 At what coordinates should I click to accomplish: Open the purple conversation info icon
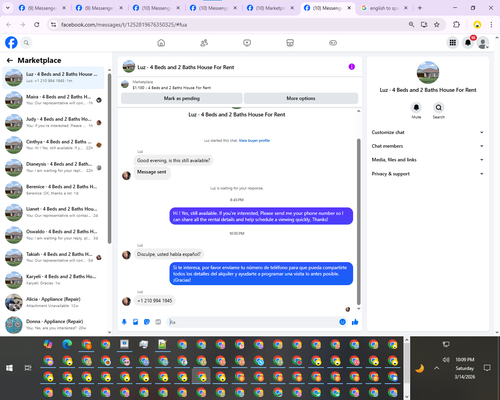pos(352,67)
